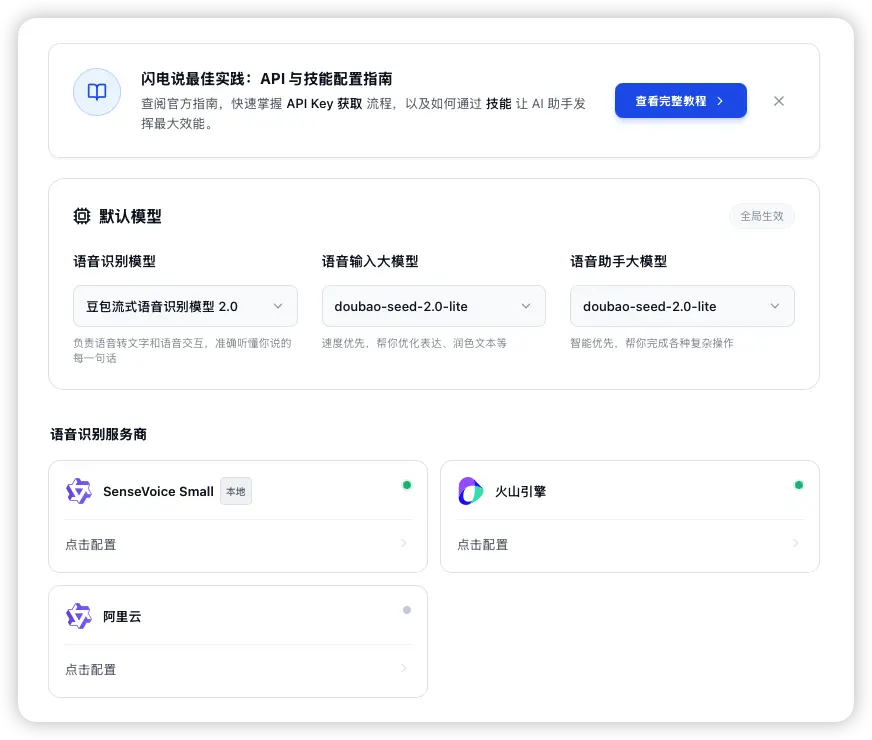Click the 语音助手大模型 label
Image resolution: width=872 pixels, height=740 pixels.
click(618, 261)
